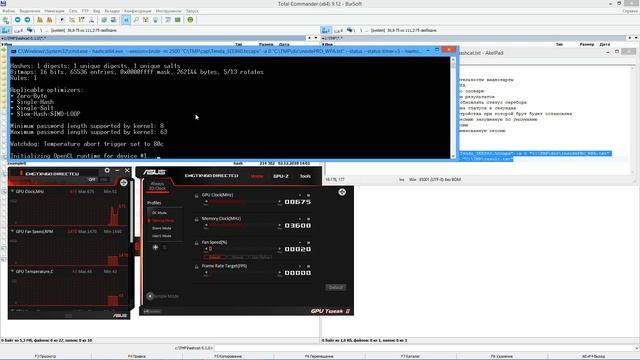Screen dimensions: 640x360
Task: Click F7 Каталог button
Action: pyautogui.click(x=411, y=356)
